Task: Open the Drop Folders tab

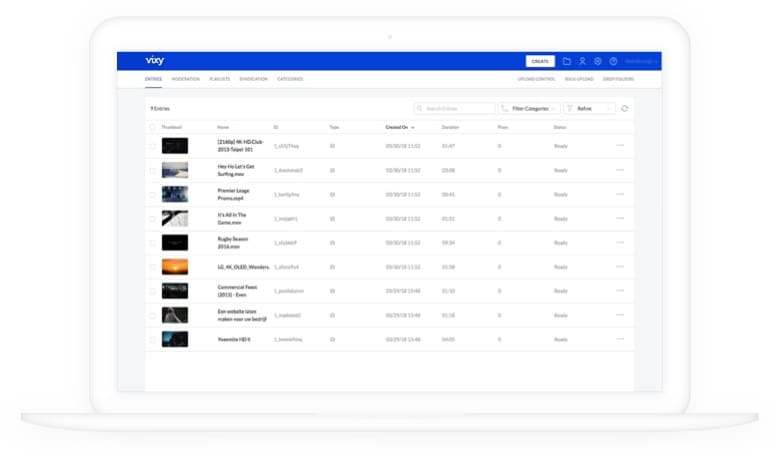Action: coord(618,79)
